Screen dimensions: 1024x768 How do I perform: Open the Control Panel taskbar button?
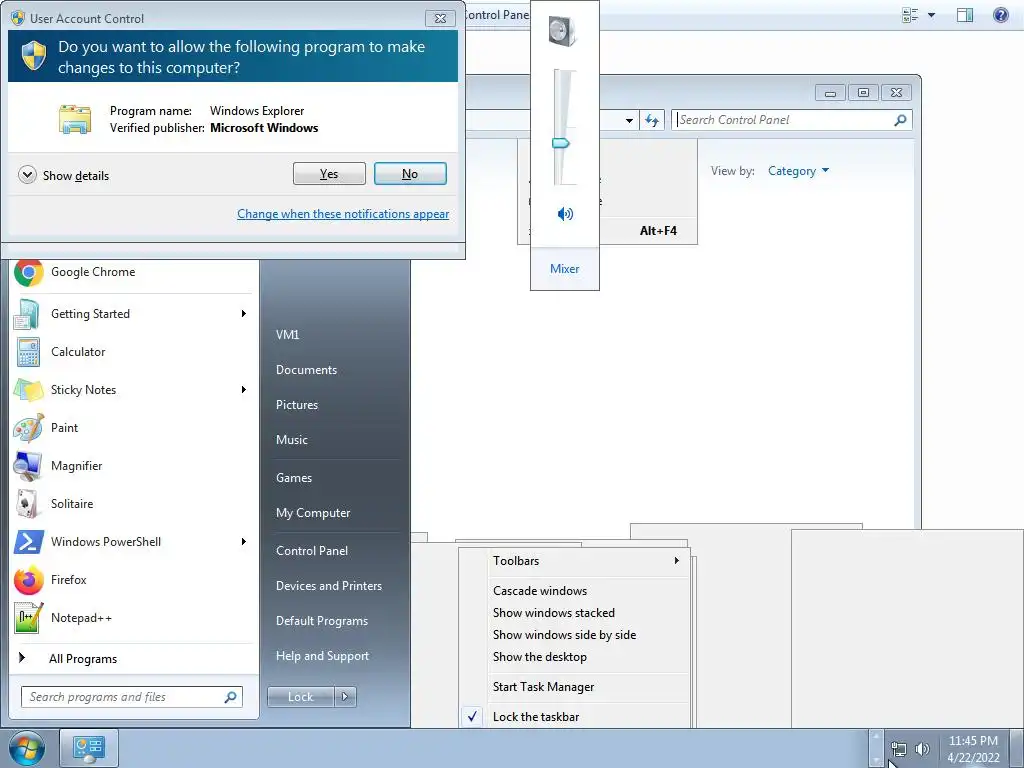[x=89, y=748]
